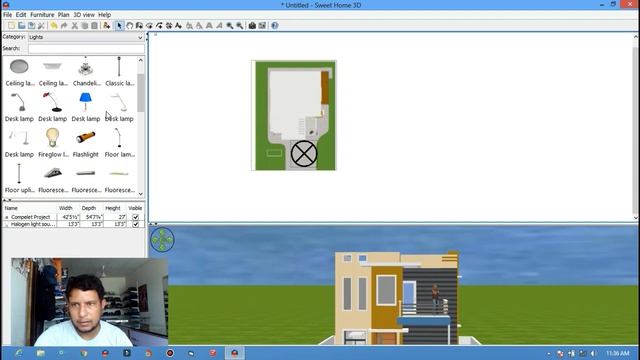Image resolution: width=640 pixels, height=360 pixels.
Task: Activate the Select arrow tool
Action: (119, 26)
